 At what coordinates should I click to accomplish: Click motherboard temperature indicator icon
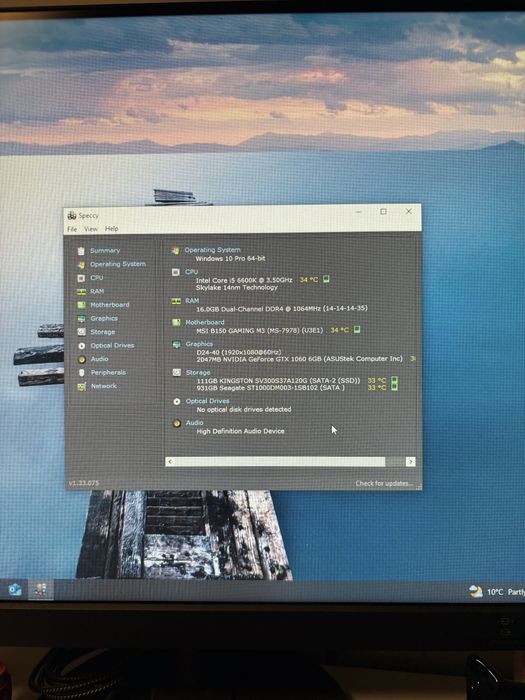357,330
